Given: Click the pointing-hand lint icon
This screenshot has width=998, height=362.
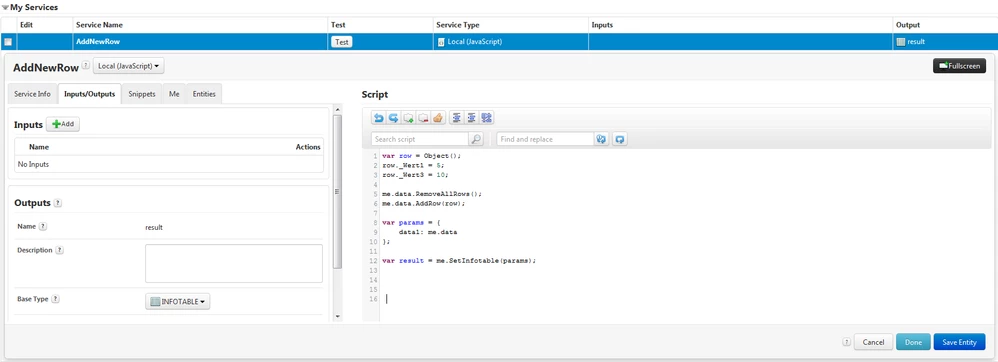Looking at the screenshot, I should (438, 118).
